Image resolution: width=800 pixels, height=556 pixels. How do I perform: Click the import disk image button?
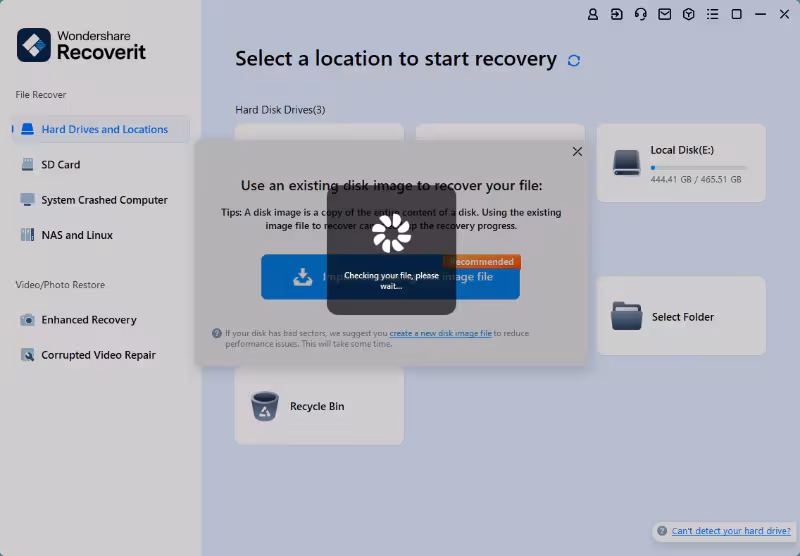pos(390,276)
